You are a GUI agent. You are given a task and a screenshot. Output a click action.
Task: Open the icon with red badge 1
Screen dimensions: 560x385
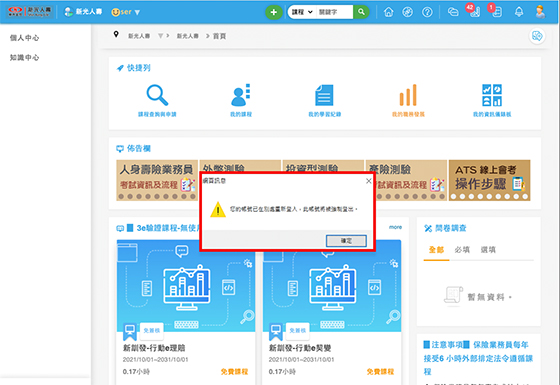coord(496,11)
